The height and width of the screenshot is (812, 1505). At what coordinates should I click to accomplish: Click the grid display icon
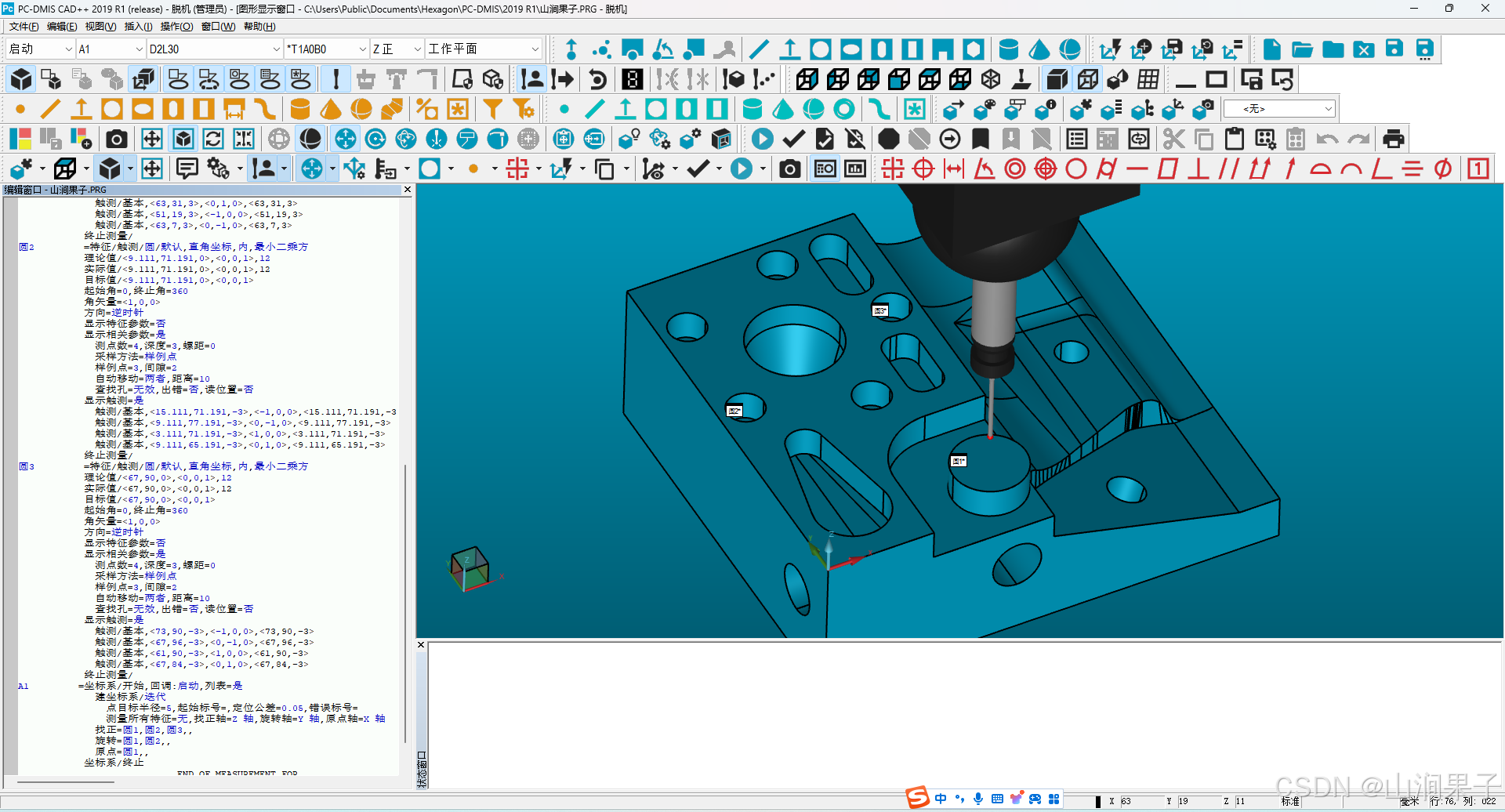(x=1148, y=79)
